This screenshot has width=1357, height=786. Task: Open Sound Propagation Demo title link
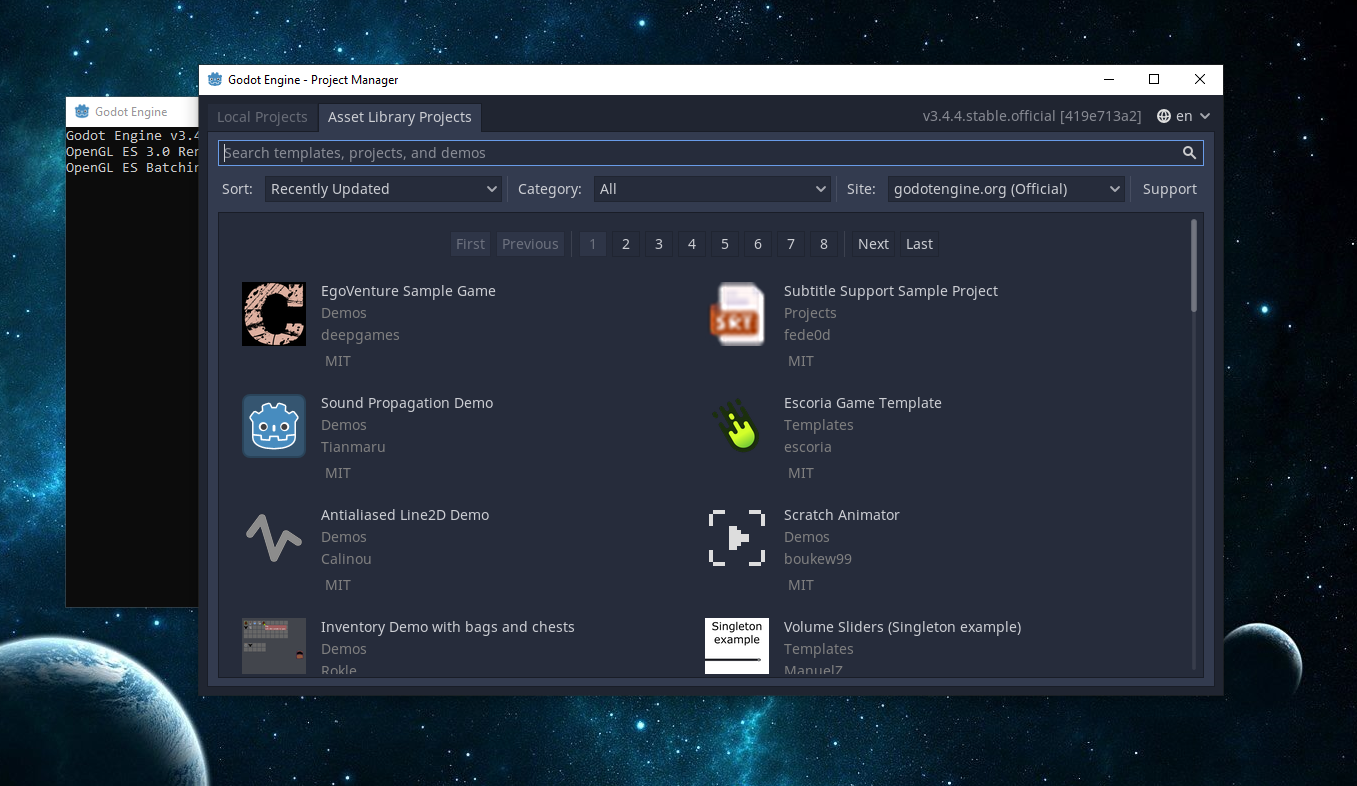(407, 403)
